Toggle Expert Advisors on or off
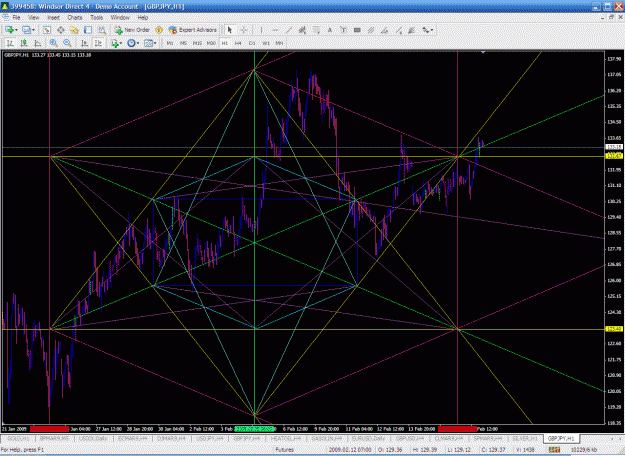This screenshot has width=625, height=456. [193, 30]
